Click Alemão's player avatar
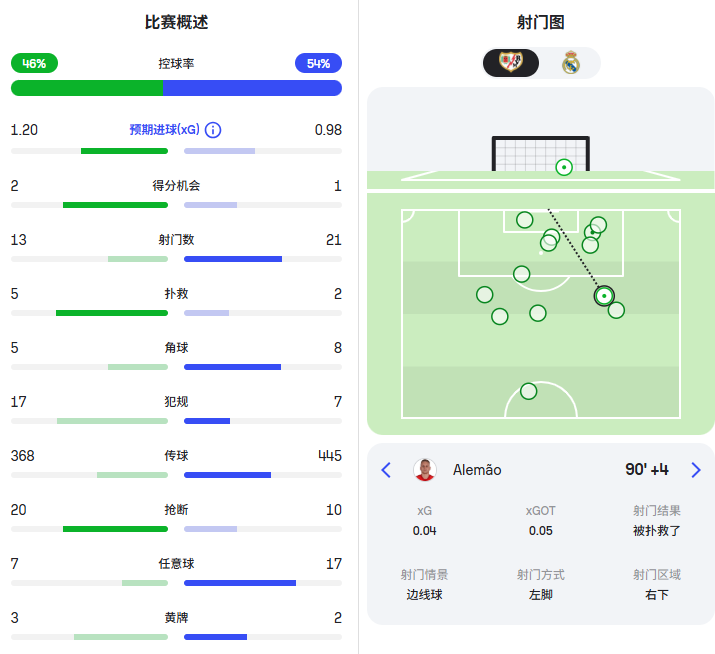Image resolution: width=715 pixels, height=654 pixels. point(425,470)
